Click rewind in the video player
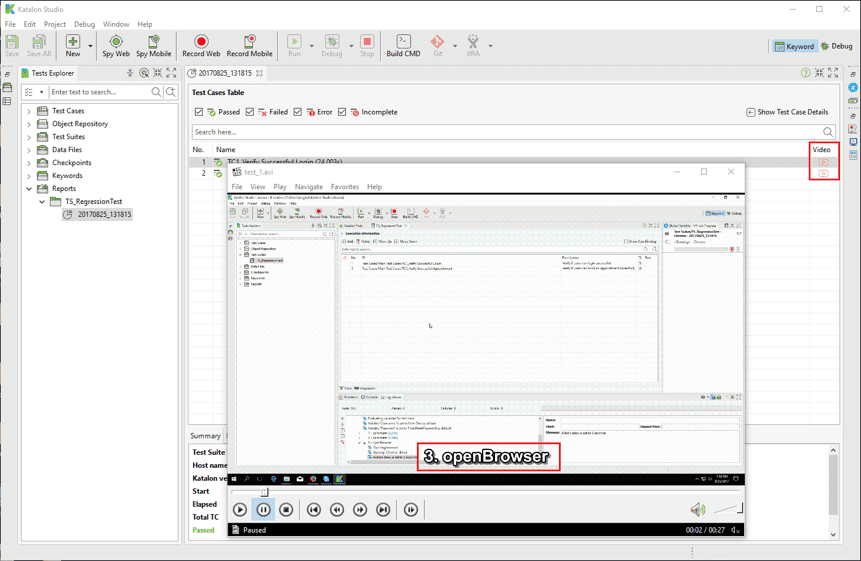 (337, 509)
